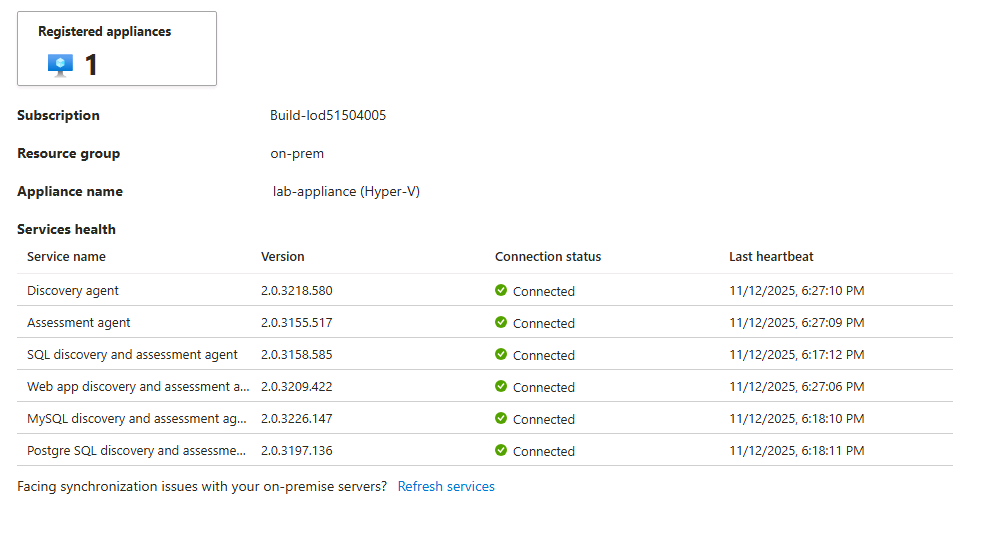
Task: Click the lab-appliance (Hyper-V) appliance name
Action: 346,191
